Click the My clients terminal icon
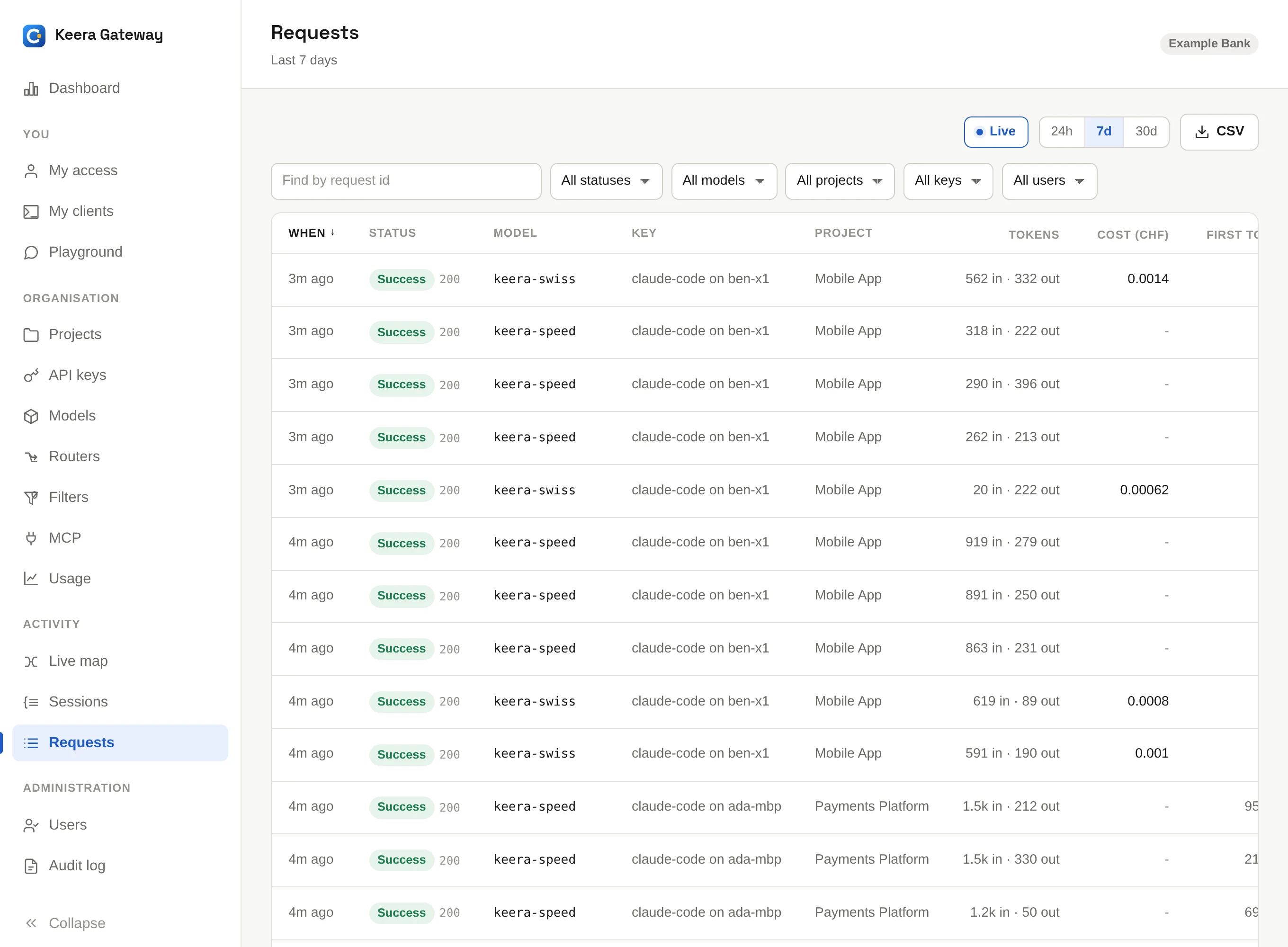This screenshot has height=947, width=1288. pyautogui.click(x=31, y=212)
